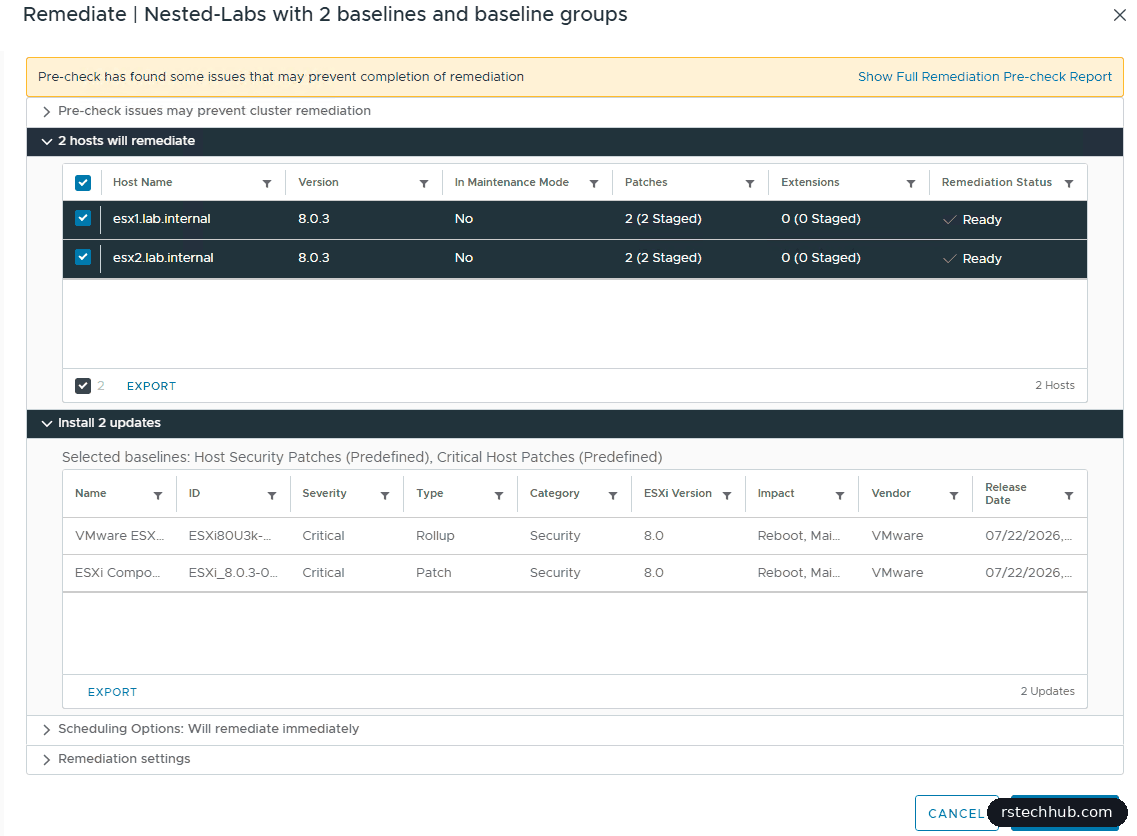Screen dimensions: 1137x836
Task: Toggle select-all hosts header checkbox
Action: pos(83,183)
